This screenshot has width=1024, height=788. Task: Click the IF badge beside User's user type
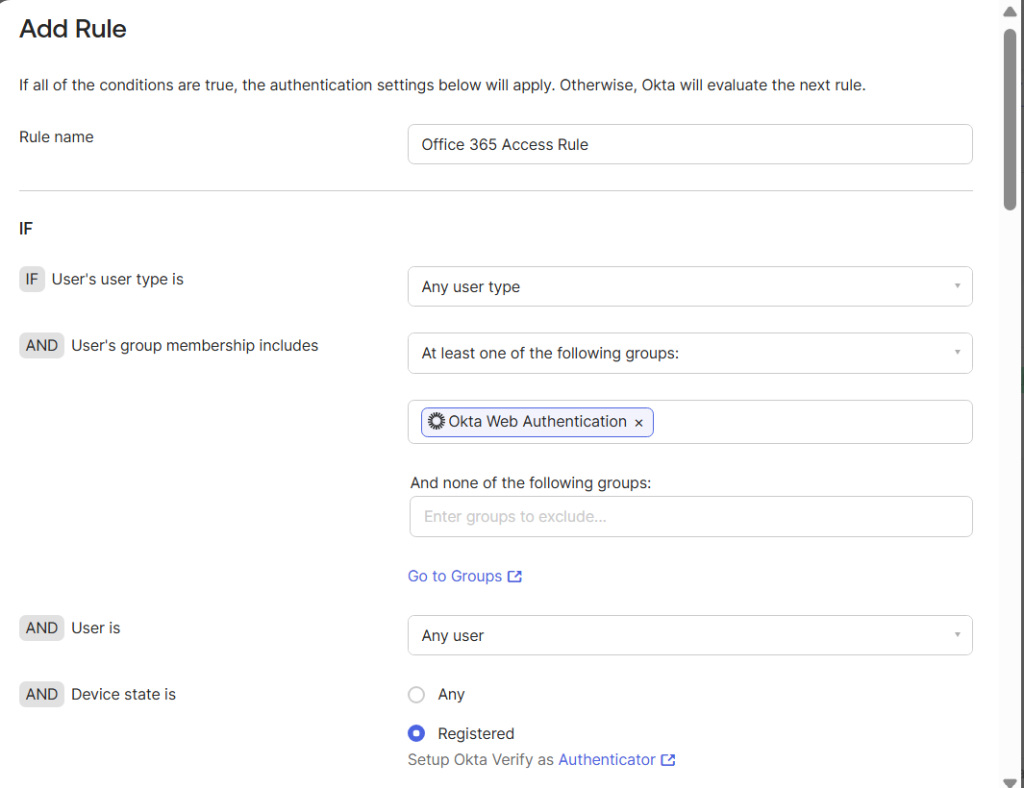[x=32, y=280]
